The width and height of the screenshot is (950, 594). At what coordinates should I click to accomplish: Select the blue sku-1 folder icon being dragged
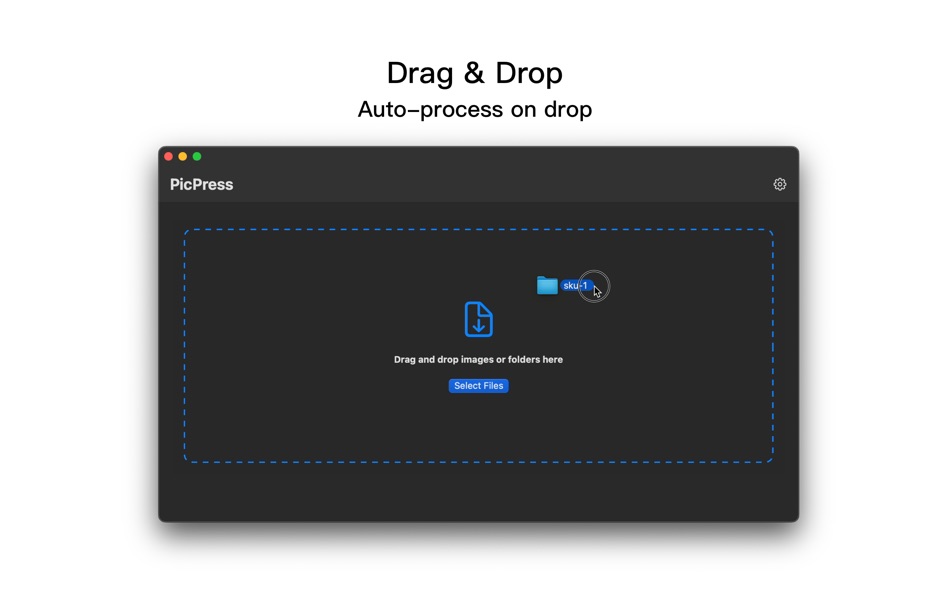(547, 285)
